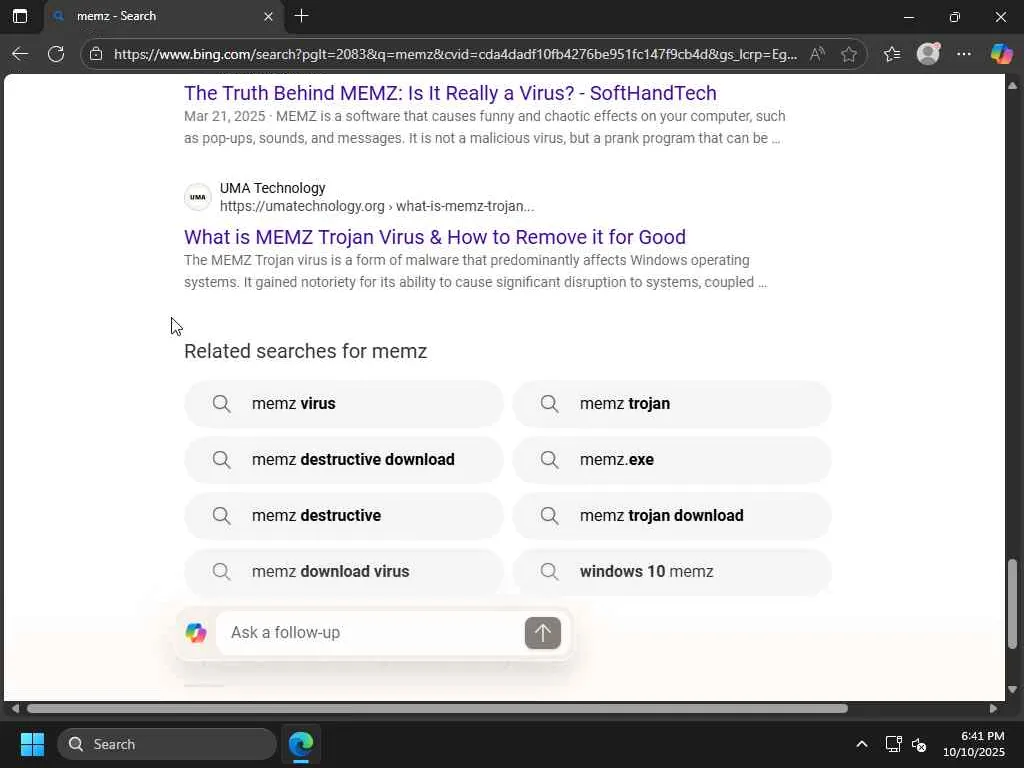The height and width of the screenshot is (768, 1024).
Task: Show hidden tray icons chevron
Action: pos(861,744)
